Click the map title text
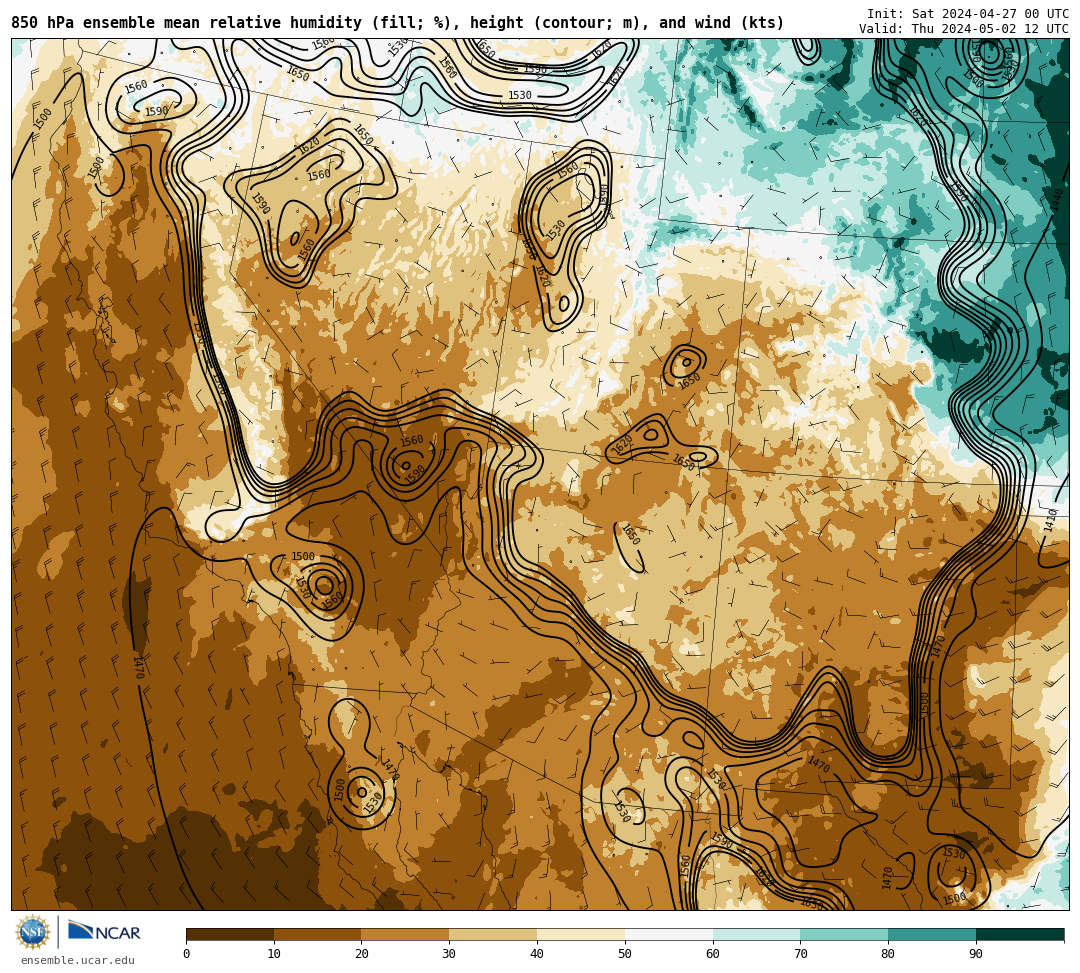 (x=397, y=23)
